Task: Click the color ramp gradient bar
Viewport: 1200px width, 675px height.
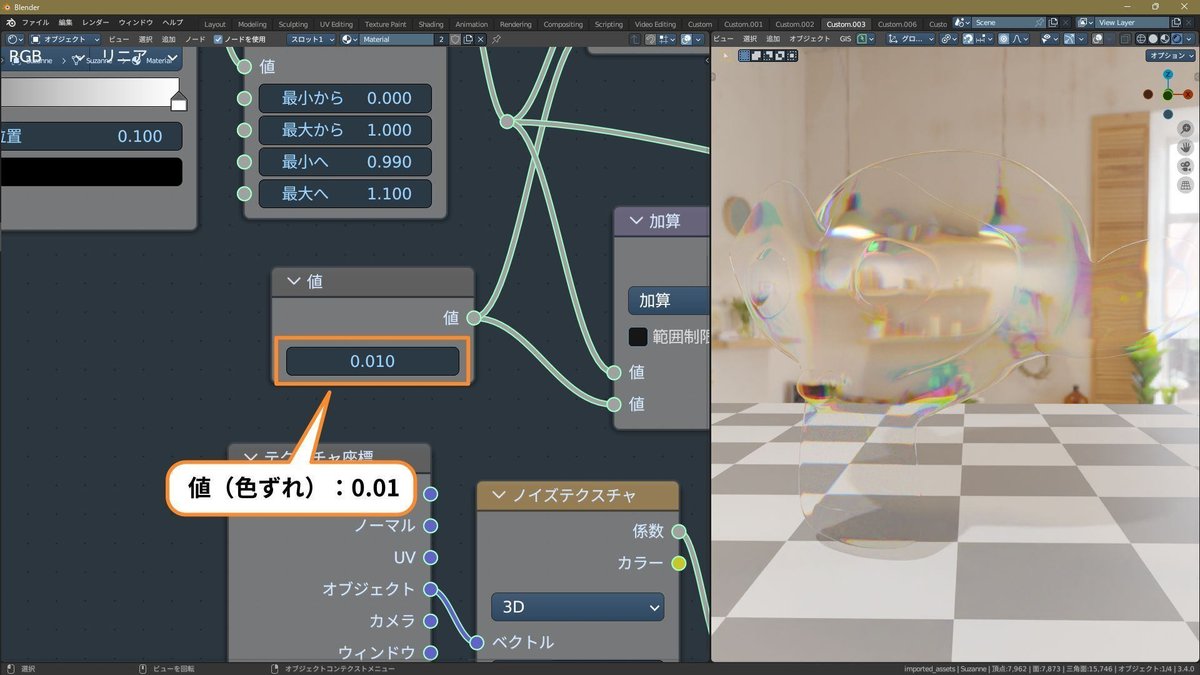Action: (x=91, y=92)
